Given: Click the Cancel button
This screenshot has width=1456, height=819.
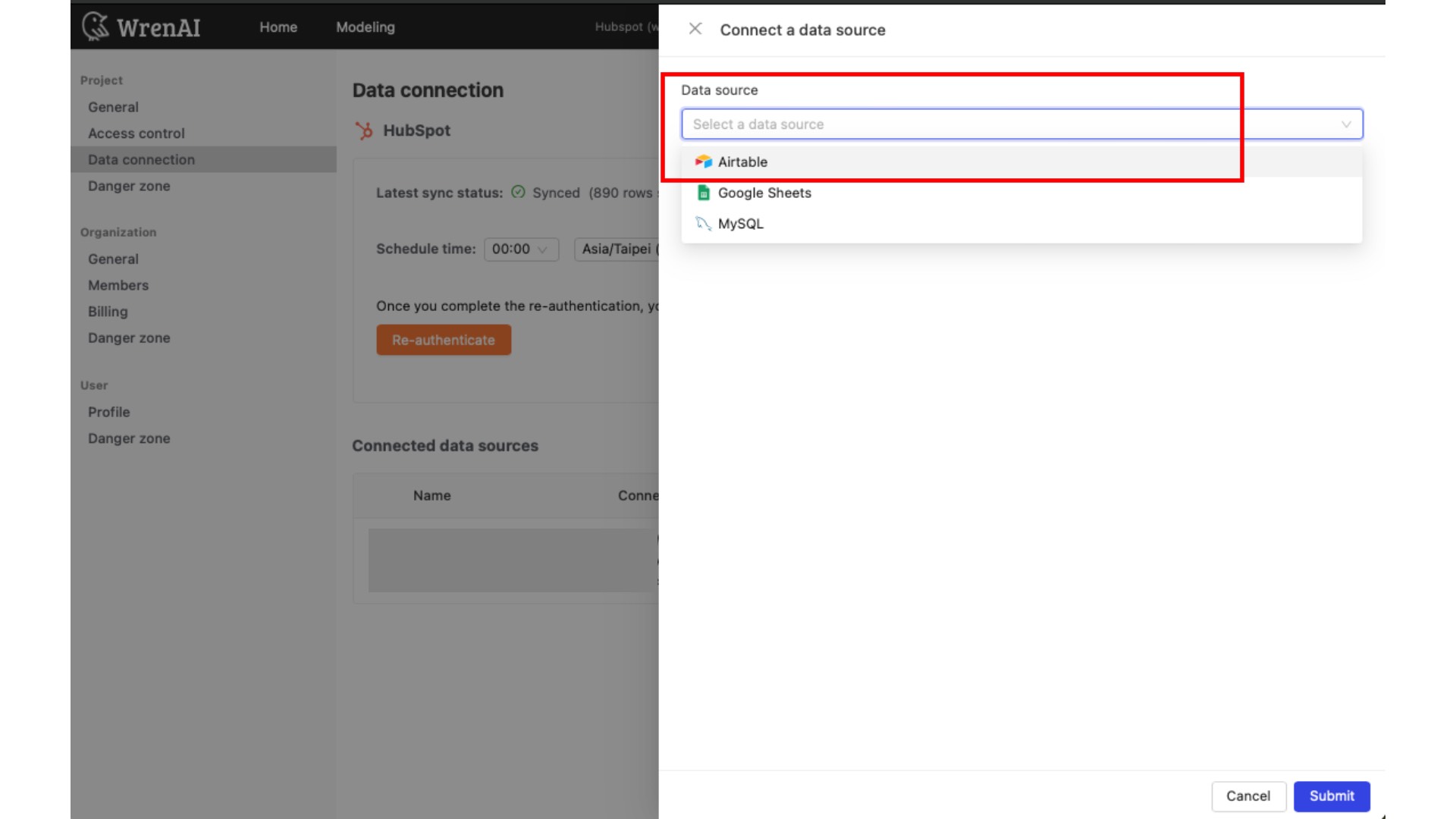Looking at the screenshot, I should coord(1248,796).
